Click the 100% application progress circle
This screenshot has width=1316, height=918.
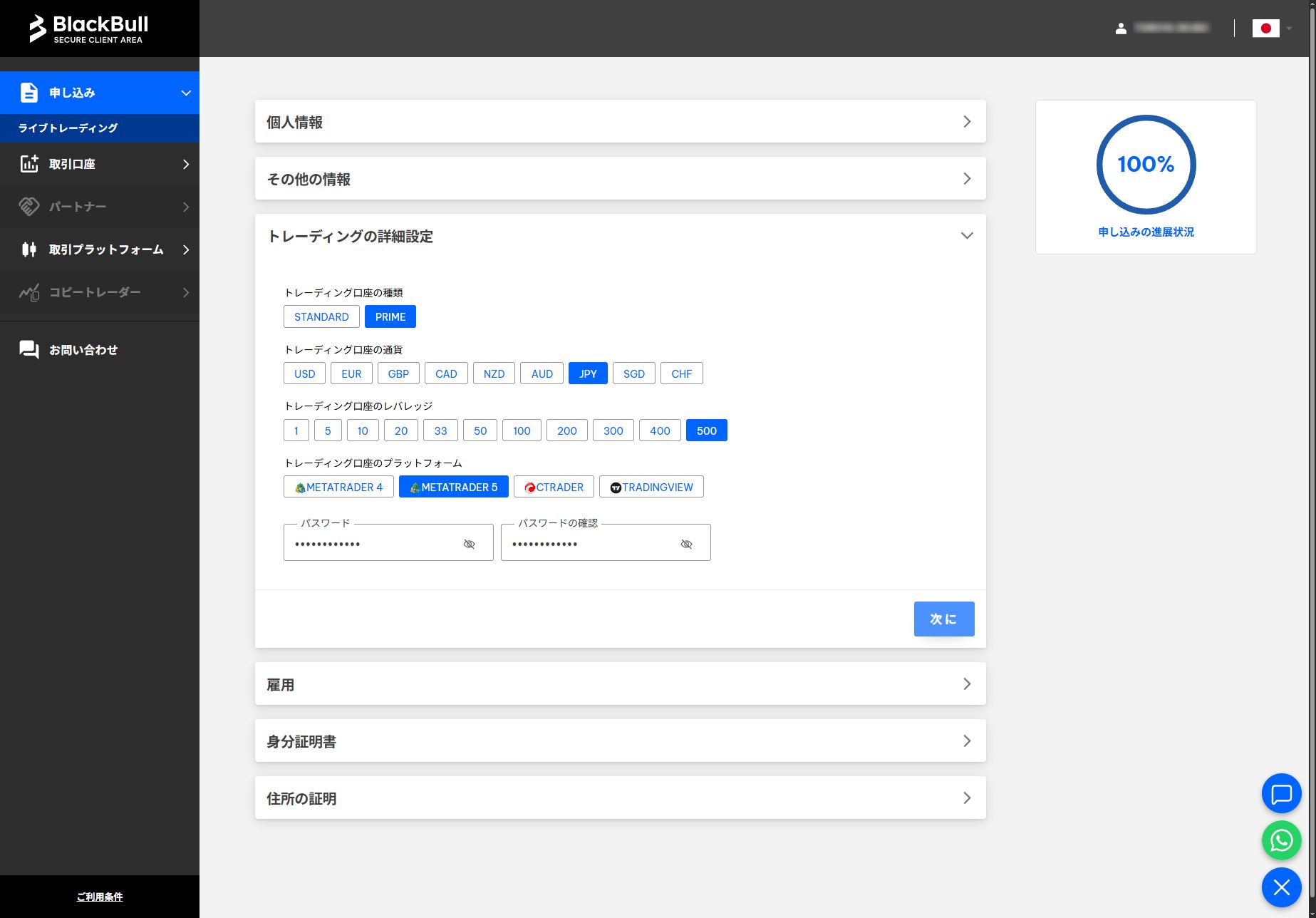(x=1146, y=165)
